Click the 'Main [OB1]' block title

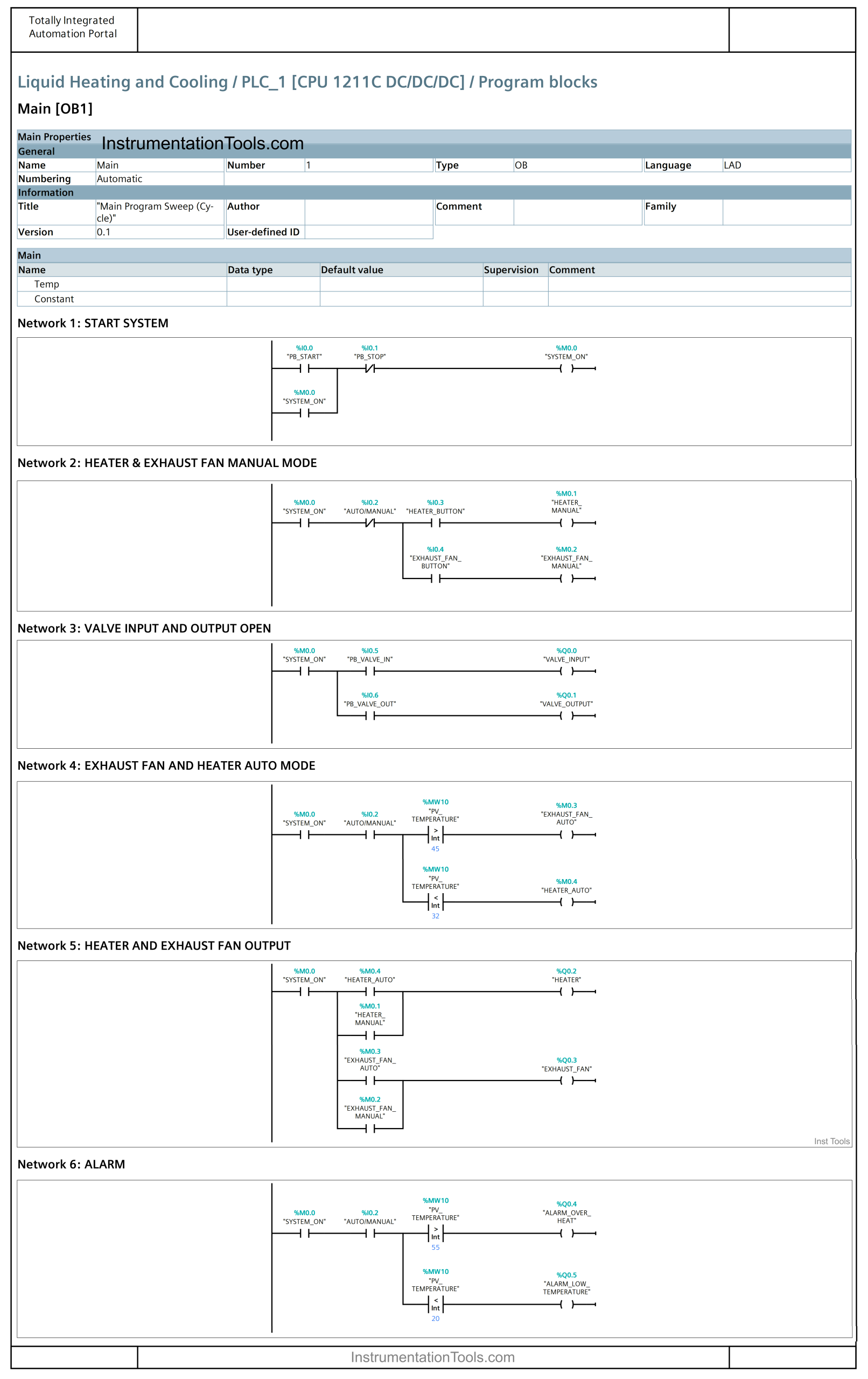tap(55, 108)
